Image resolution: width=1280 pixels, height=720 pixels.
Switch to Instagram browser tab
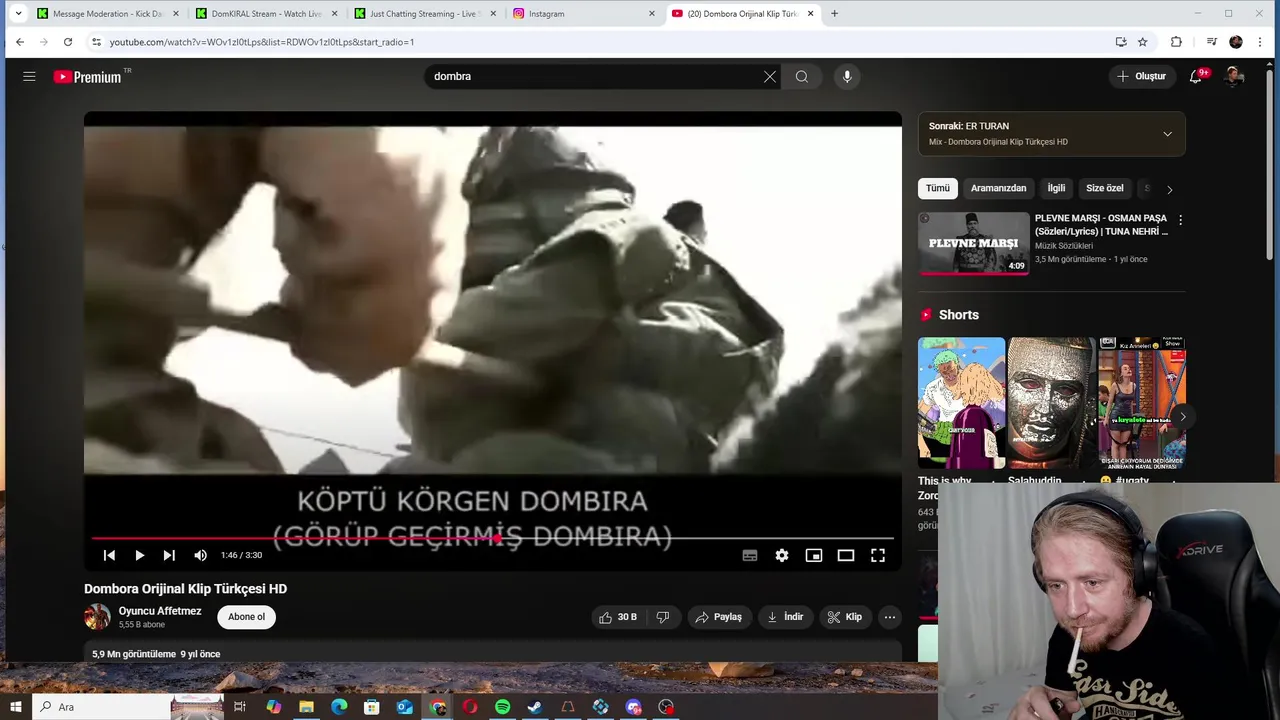click(584, 14)
